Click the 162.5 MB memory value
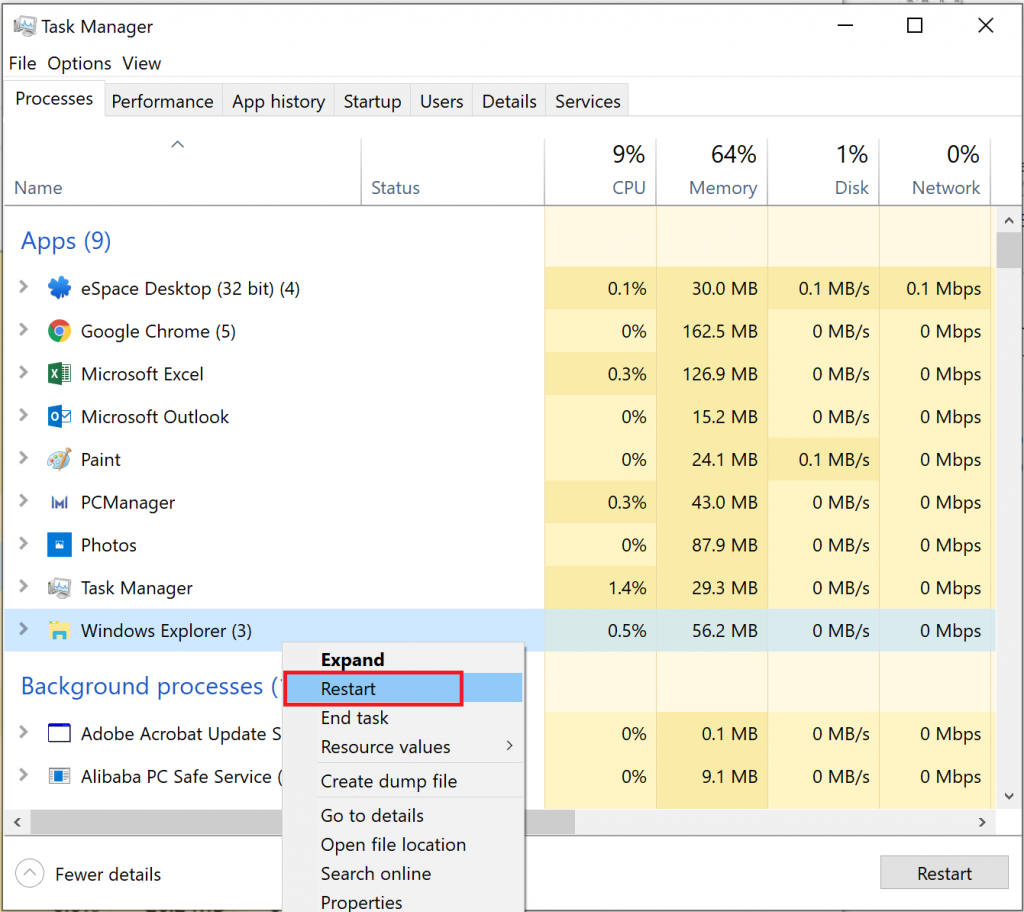Screen dimensions: 1024x912 pos(720,331)
